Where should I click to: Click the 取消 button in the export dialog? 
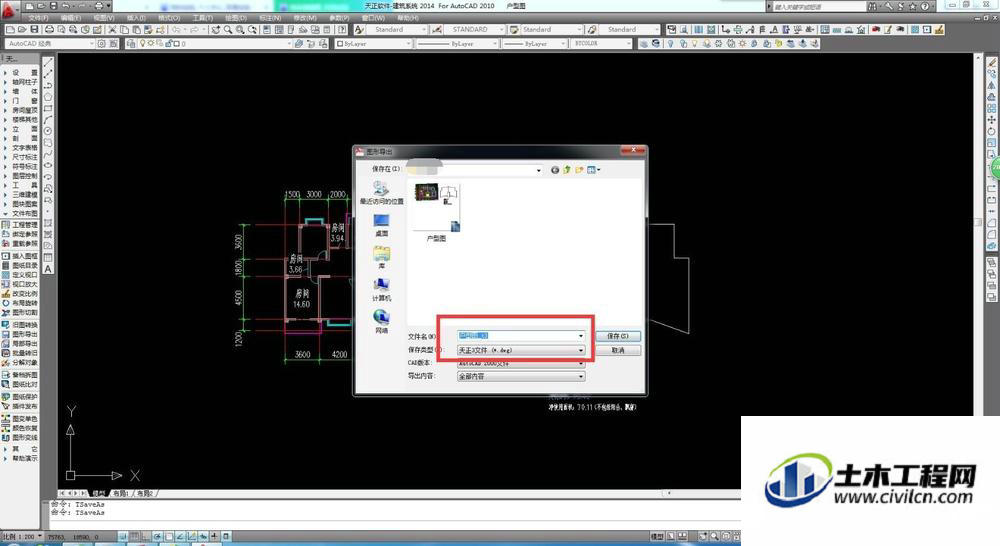[617, 350]
